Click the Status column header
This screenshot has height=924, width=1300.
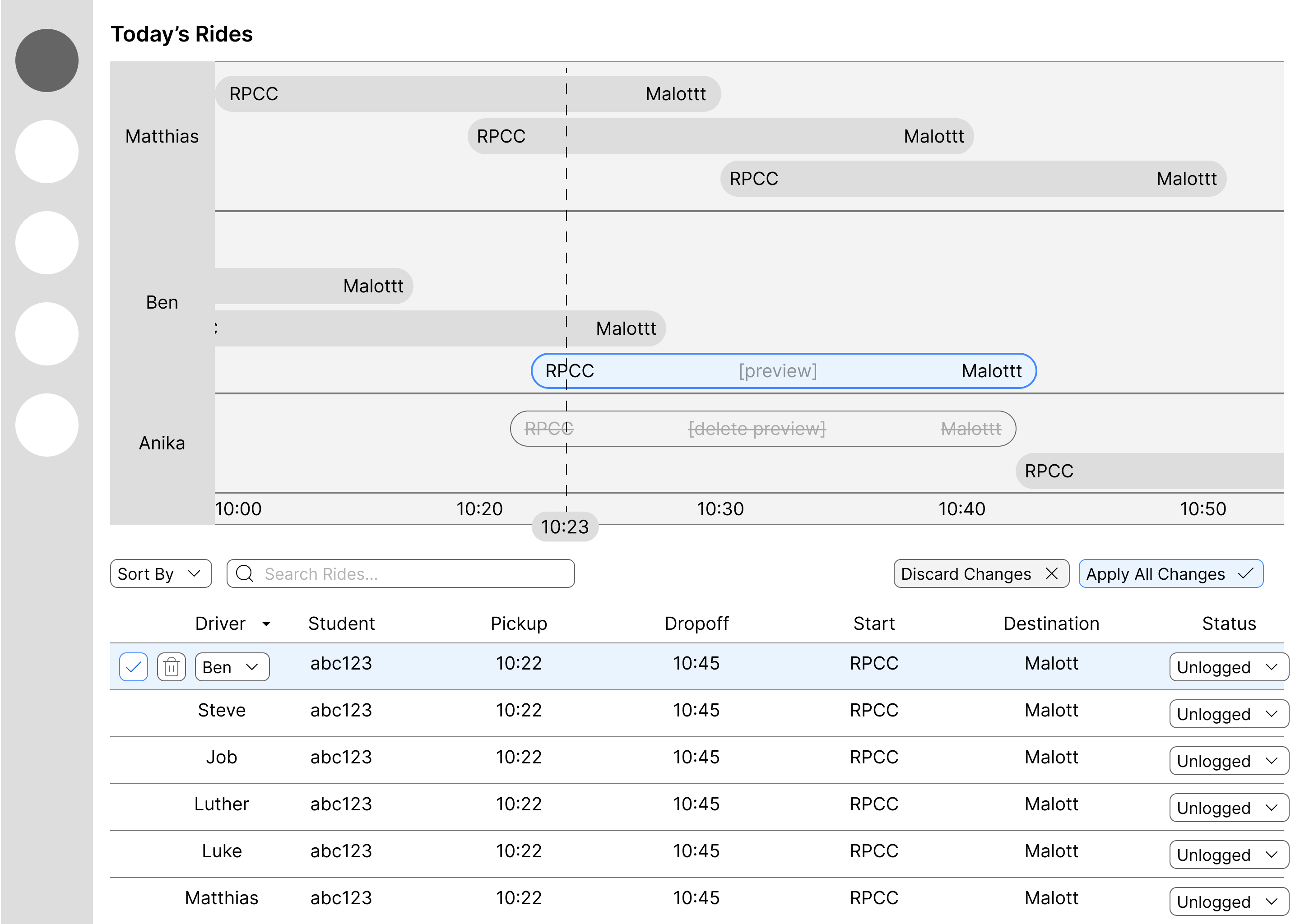(1230, 624)
